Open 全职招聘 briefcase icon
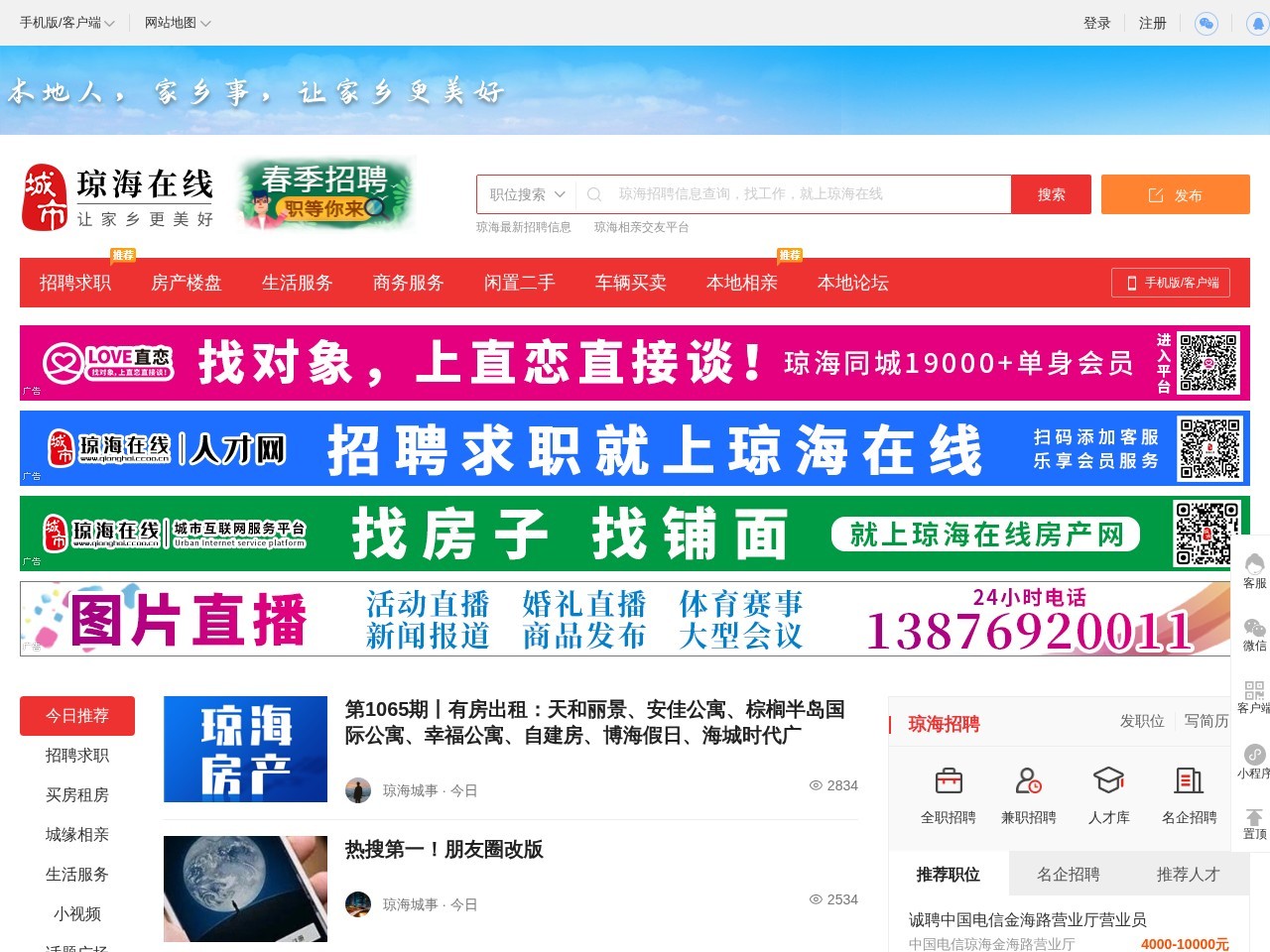Image resolution: width=1270 pixels, height=952 pixels. [949, 781]
